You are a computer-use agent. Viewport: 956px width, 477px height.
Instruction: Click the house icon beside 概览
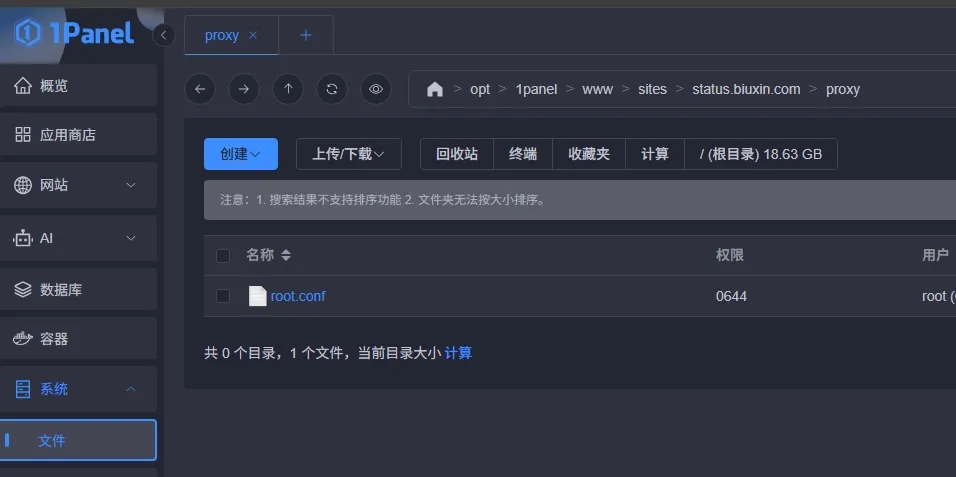(x=23, y=85)
